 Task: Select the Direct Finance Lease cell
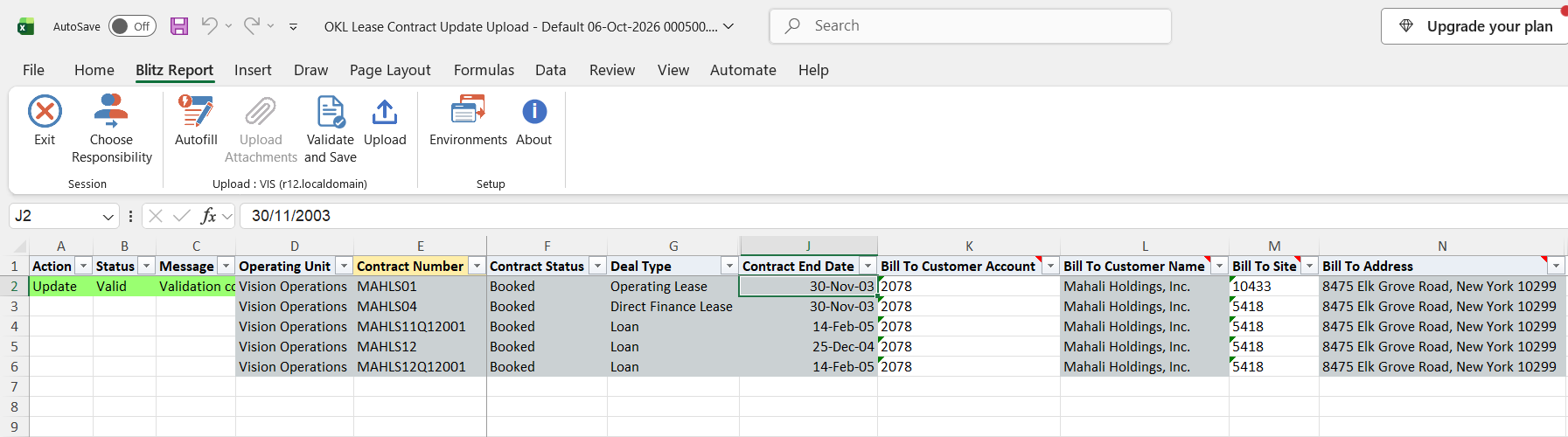pos(673,306)
